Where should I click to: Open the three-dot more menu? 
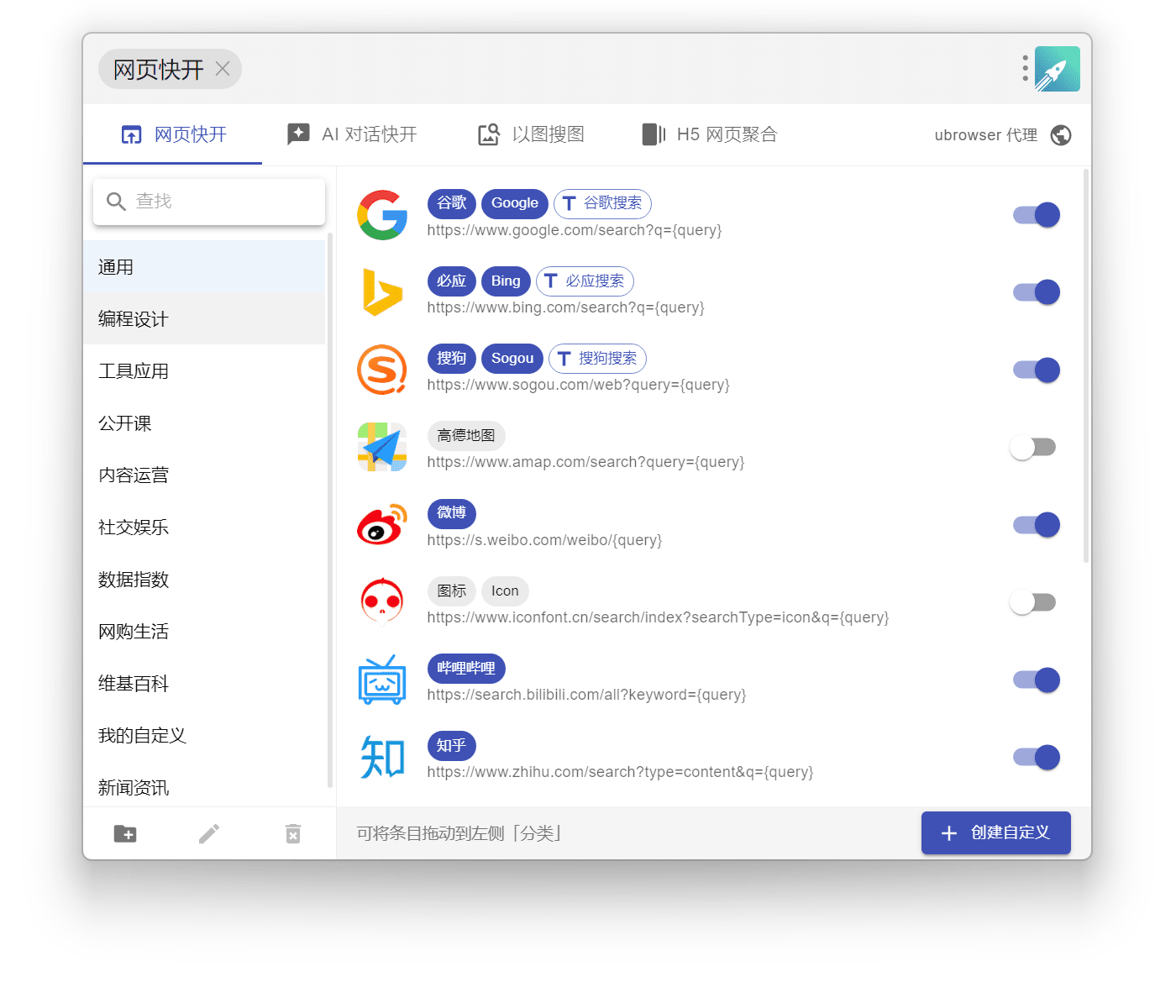[x=1025, y=69]
